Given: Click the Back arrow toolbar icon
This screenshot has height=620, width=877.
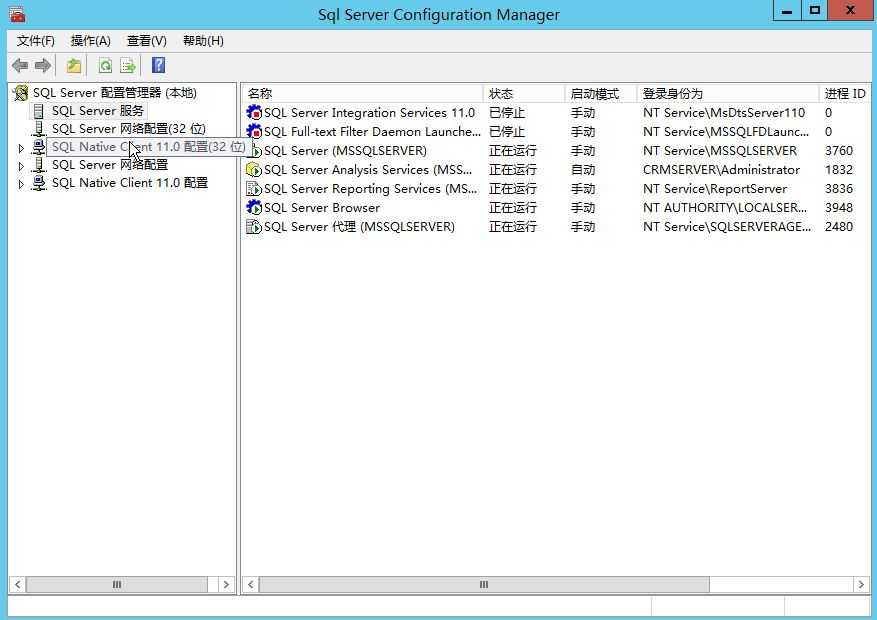Looking at the screenshot, I should coord(20,66).
